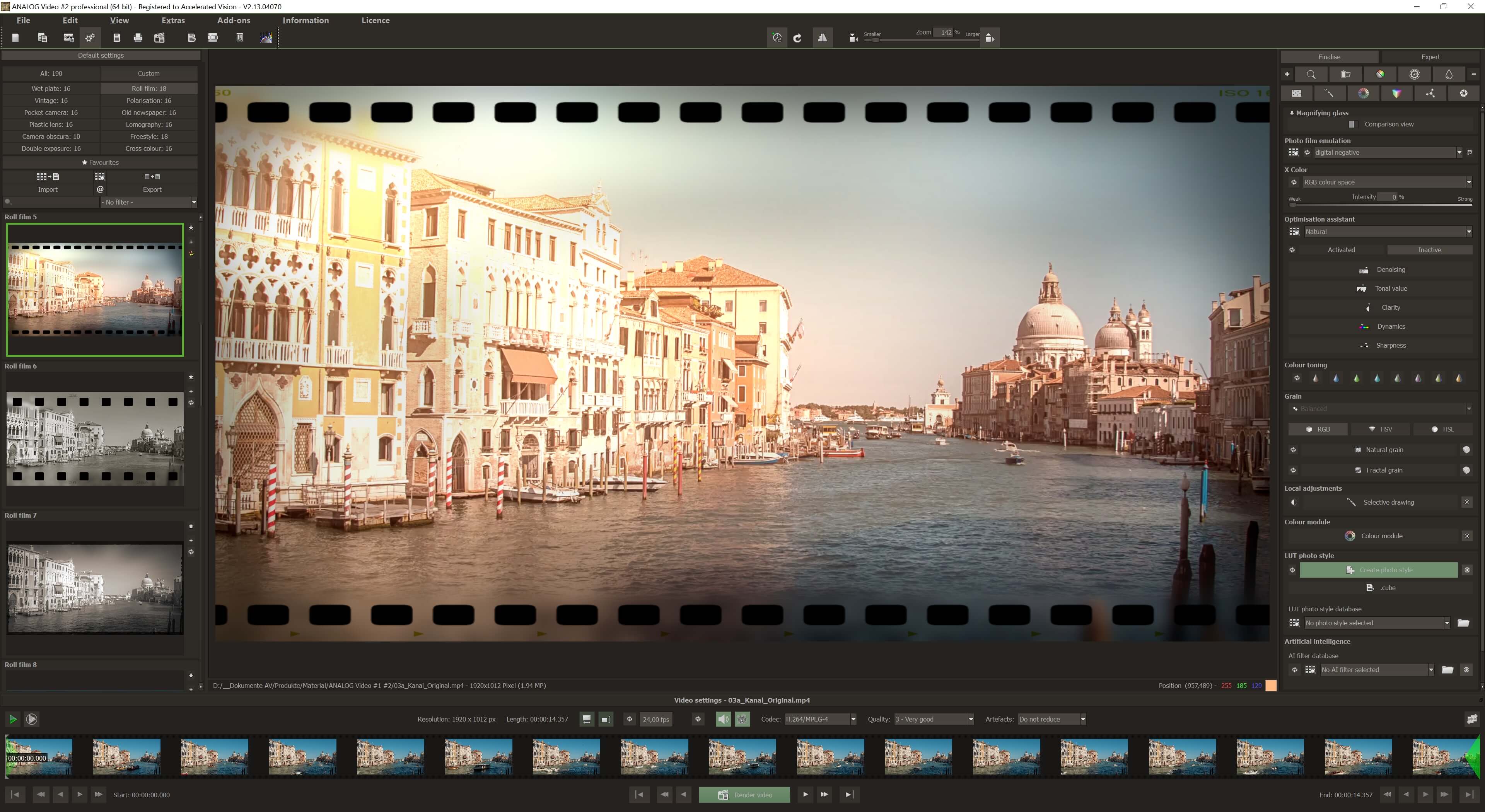
Task: Open the Extras menu
Action: click(172, 20)
